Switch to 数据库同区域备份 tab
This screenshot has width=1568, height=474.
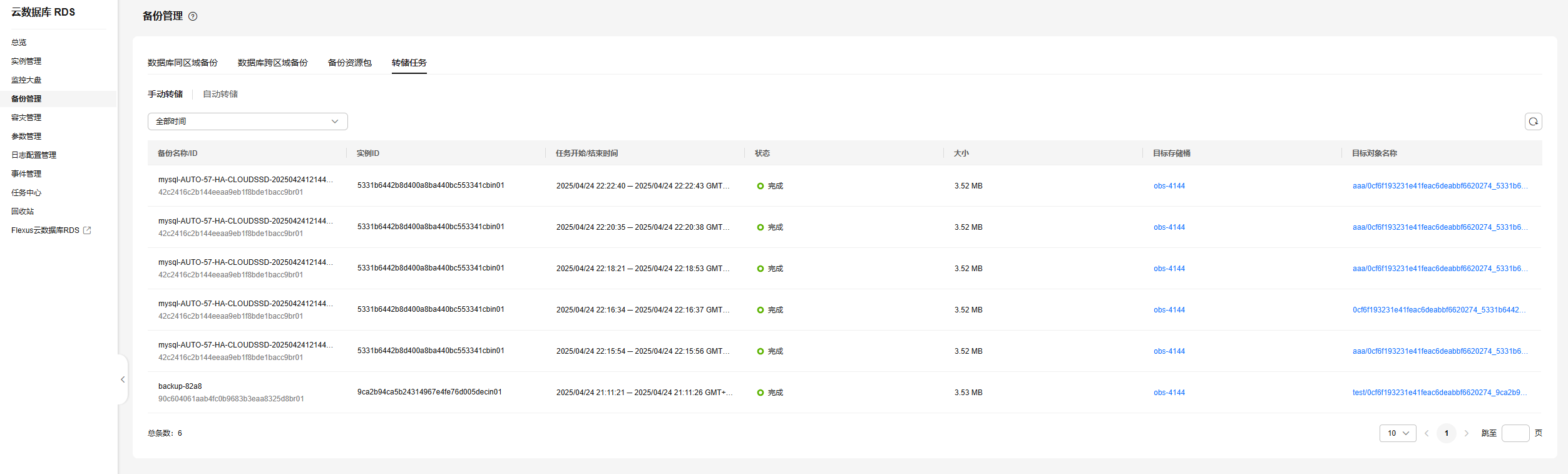(182, 63)
